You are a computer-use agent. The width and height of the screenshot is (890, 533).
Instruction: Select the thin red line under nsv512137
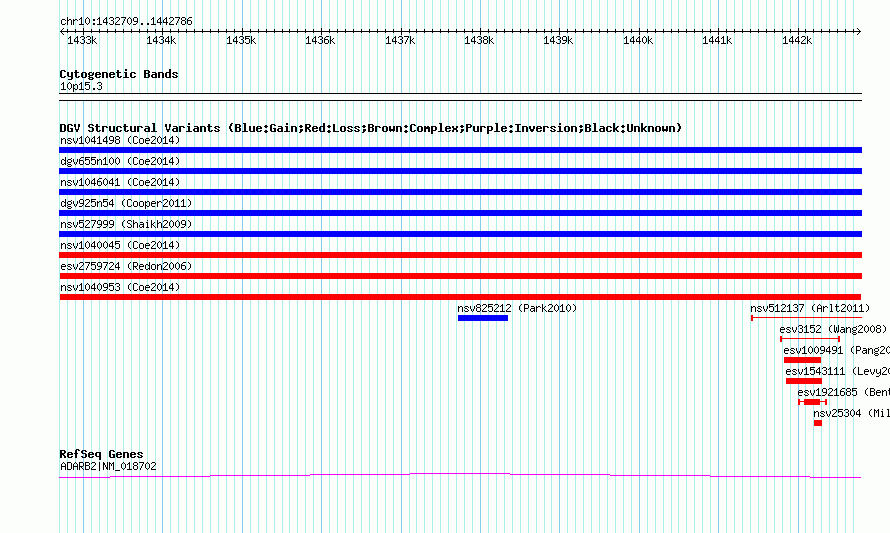(807, 318)
